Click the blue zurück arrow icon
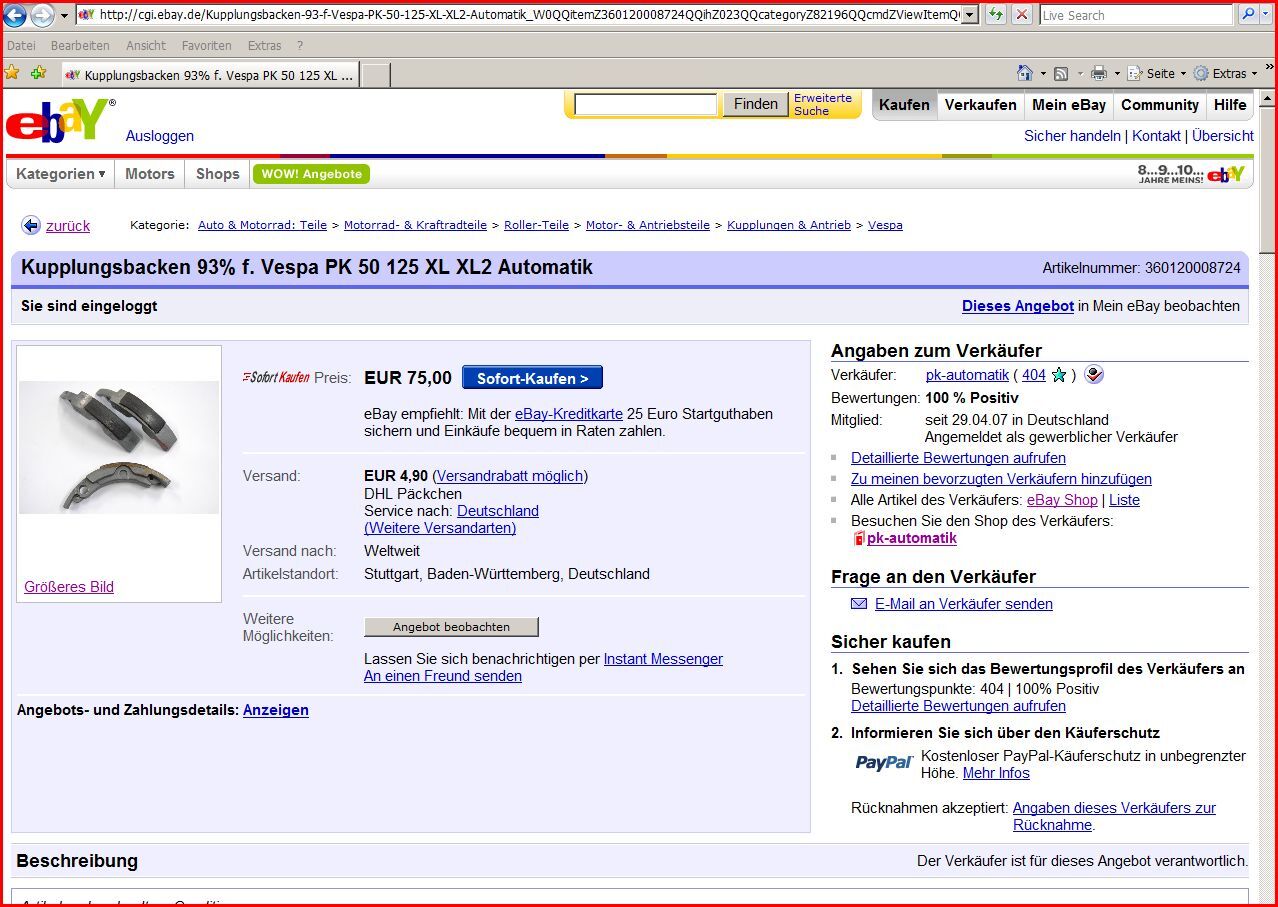 [x=31, y=226]
